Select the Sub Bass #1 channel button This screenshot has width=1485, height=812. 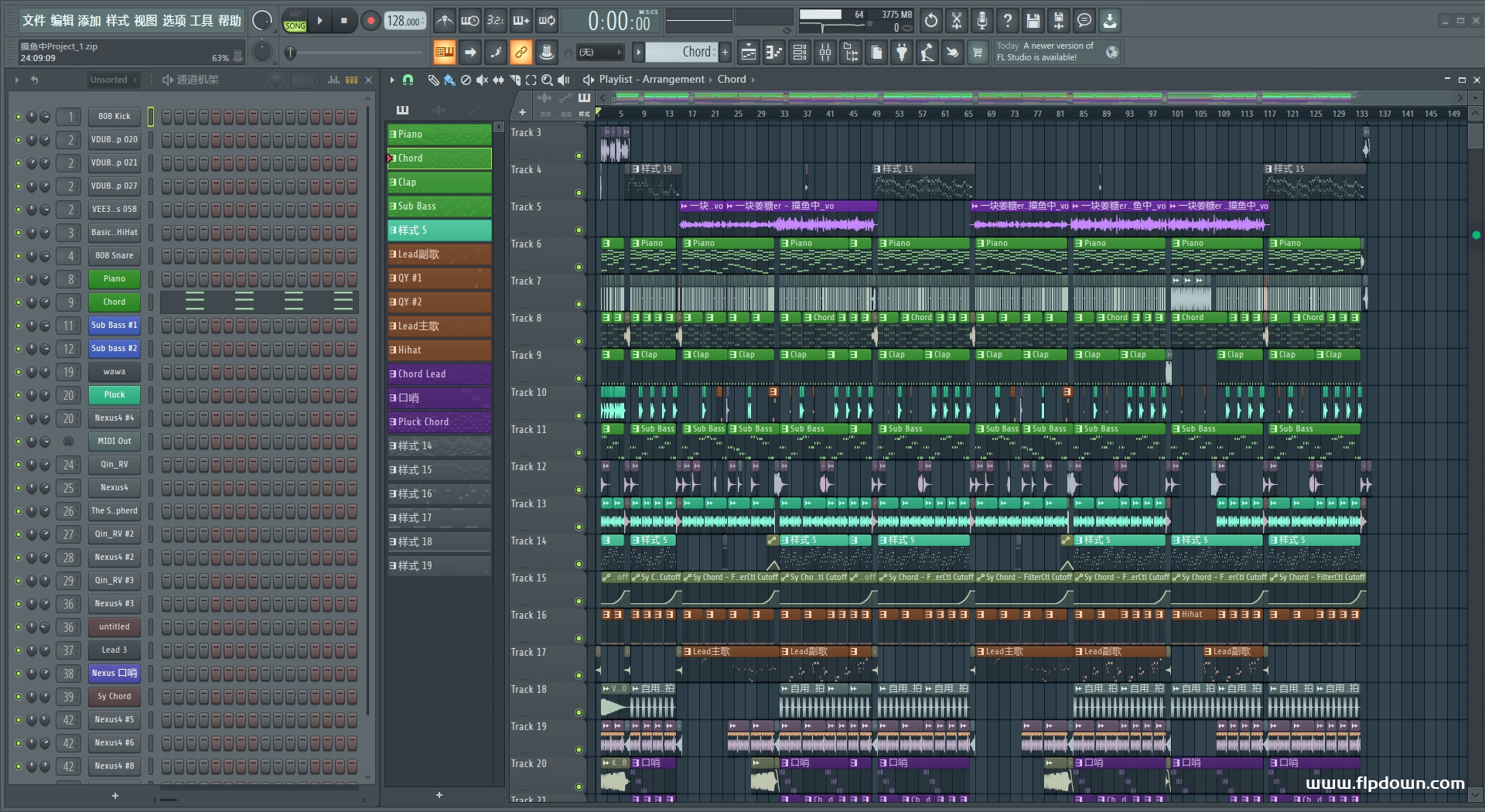click(x=114, y=326)
